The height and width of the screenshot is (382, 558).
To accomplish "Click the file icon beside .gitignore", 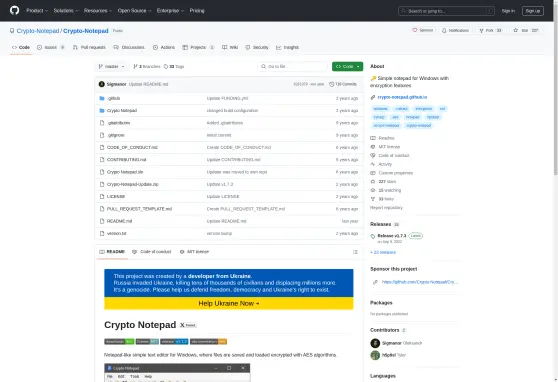I will point(102,135).
